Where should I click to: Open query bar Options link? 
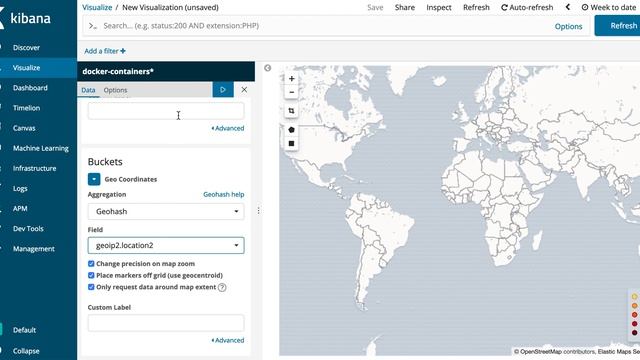coord(568,27)
